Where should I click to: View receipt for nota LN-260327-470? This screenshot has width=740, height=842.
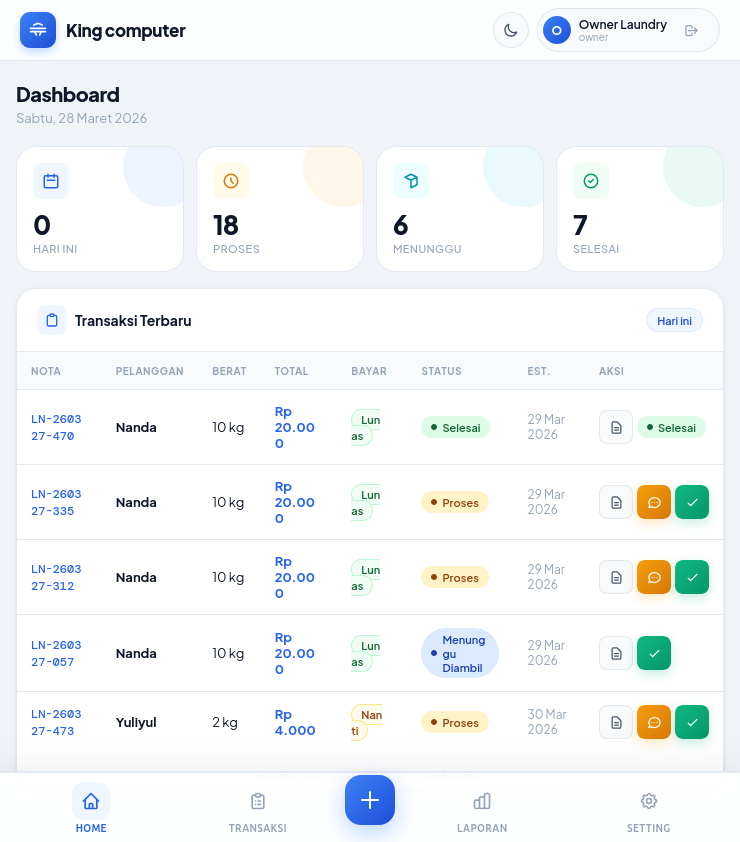coord(616,427)
